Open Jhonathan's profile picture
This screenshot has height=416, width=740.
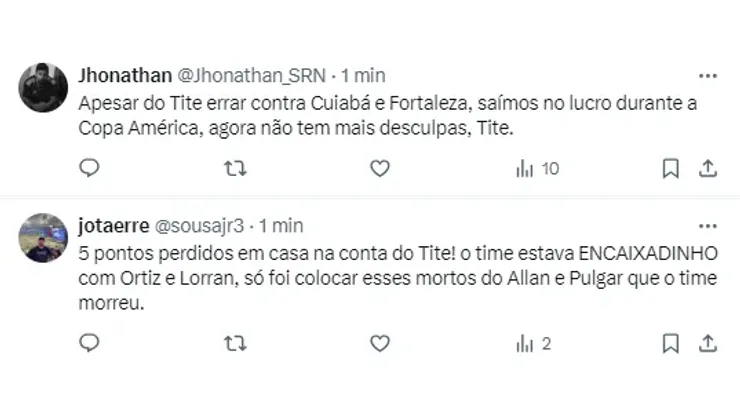[43, 88]
